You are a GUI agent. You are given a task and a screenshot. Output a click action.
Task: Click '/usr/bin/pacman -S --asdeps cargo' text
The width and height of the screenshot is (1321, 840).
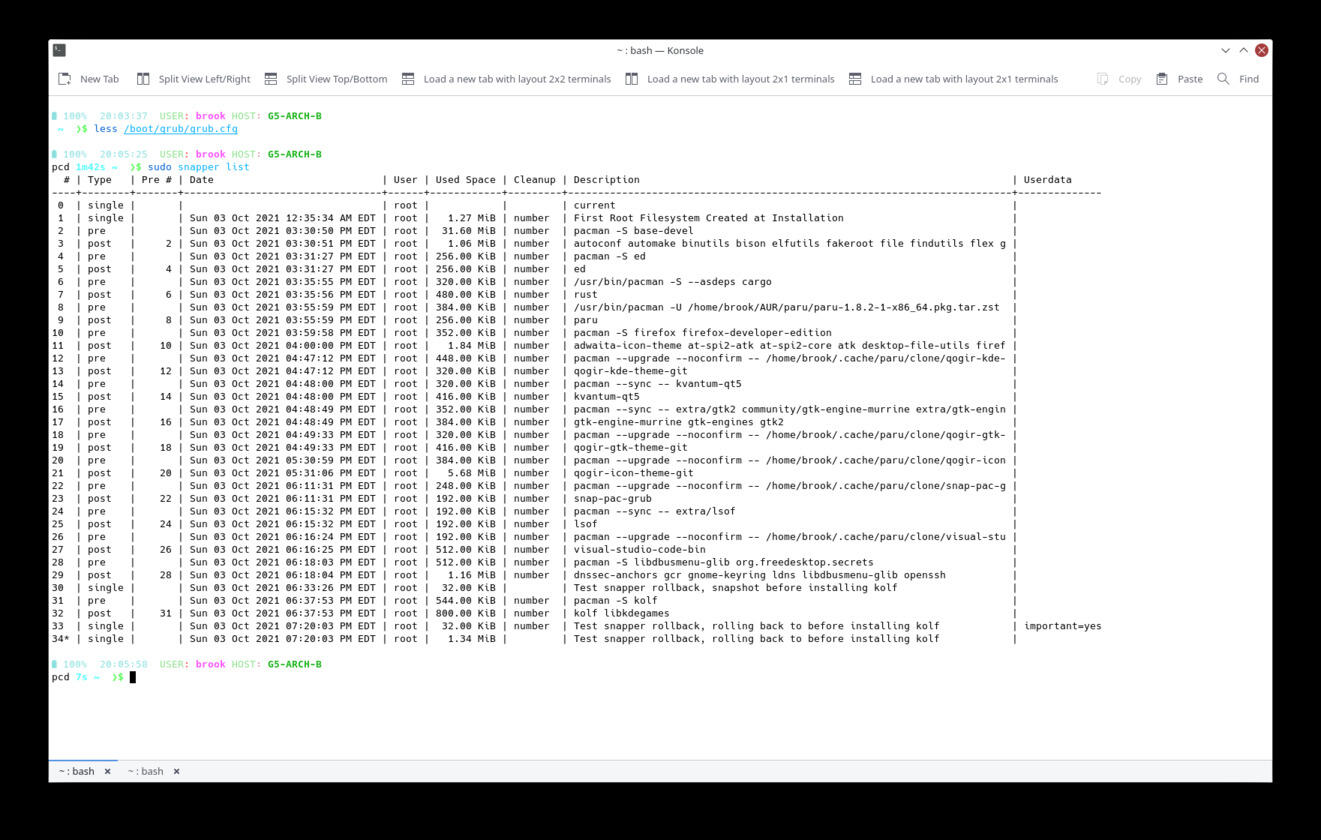672,282
